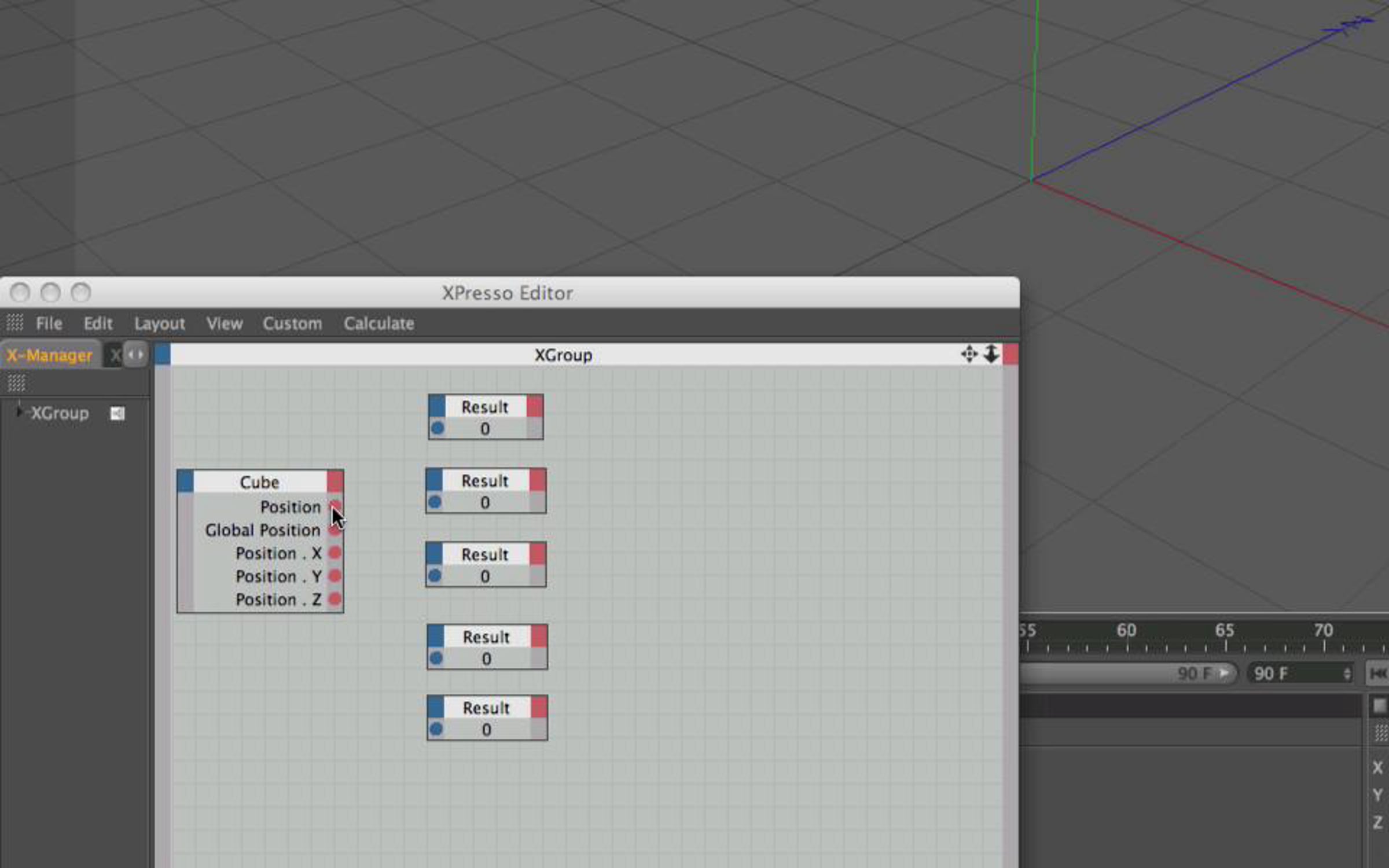This screenshot has width=1389, height=868.
Task: Click the Position . Y output port
Action: (x=335, y=576)
